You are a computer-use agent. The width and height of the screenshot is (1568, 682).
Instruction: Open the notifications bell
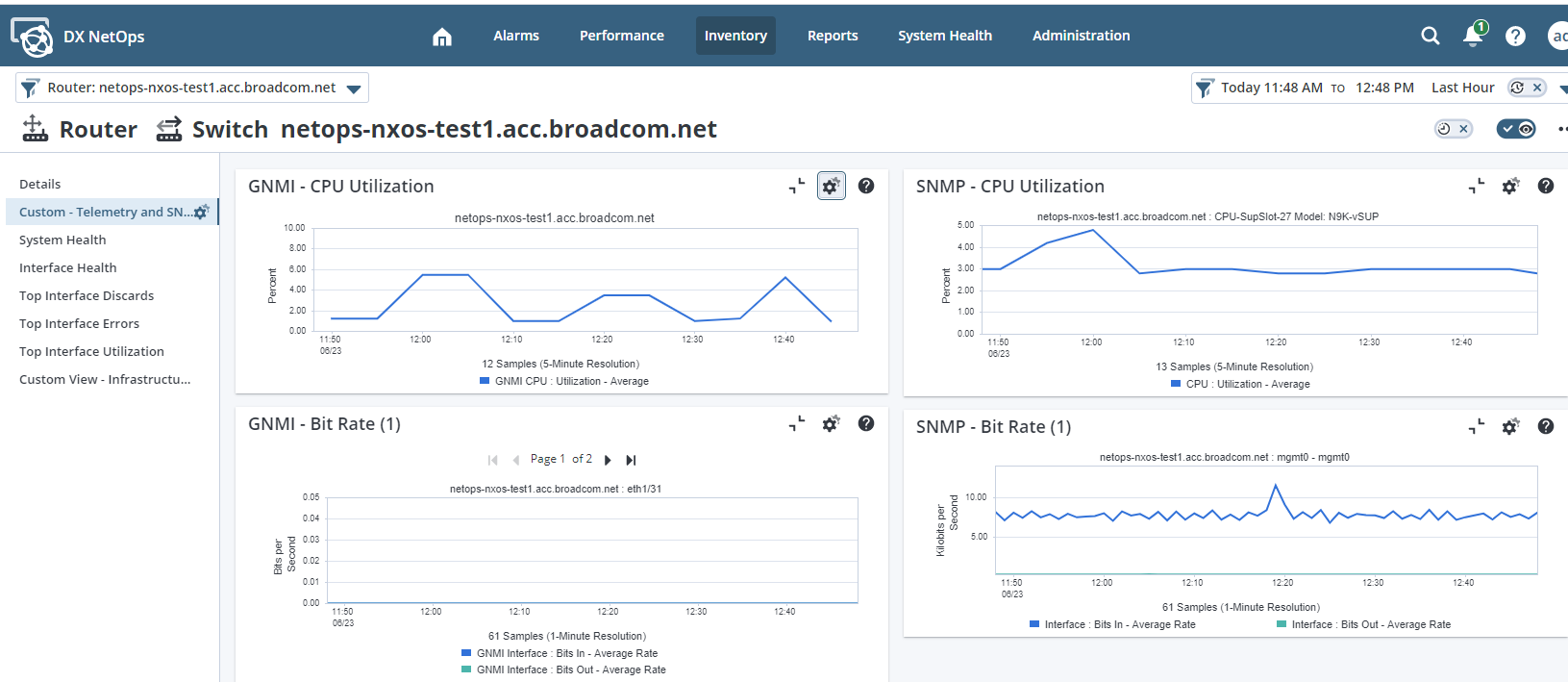pyautogui.click(x=1472, y=36)
